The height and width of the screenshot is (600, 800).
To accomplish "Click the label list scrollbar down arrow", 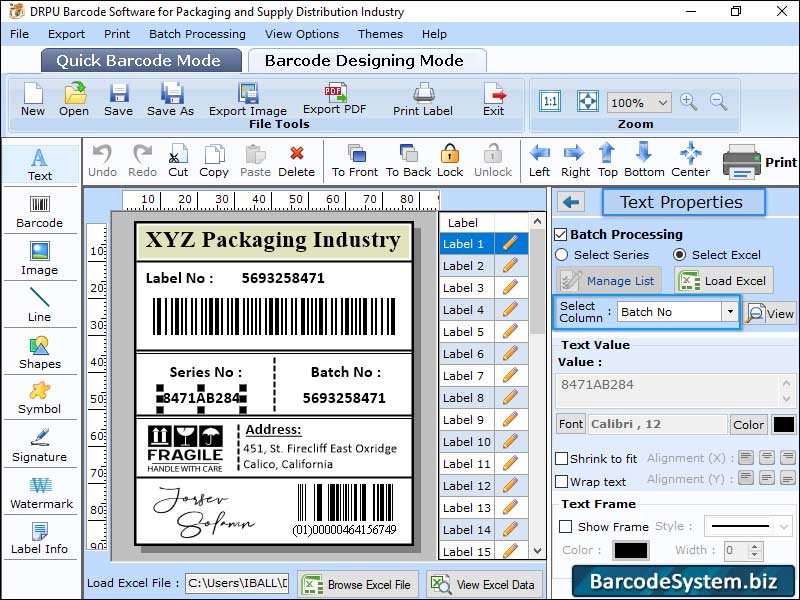I will (537, 551).
